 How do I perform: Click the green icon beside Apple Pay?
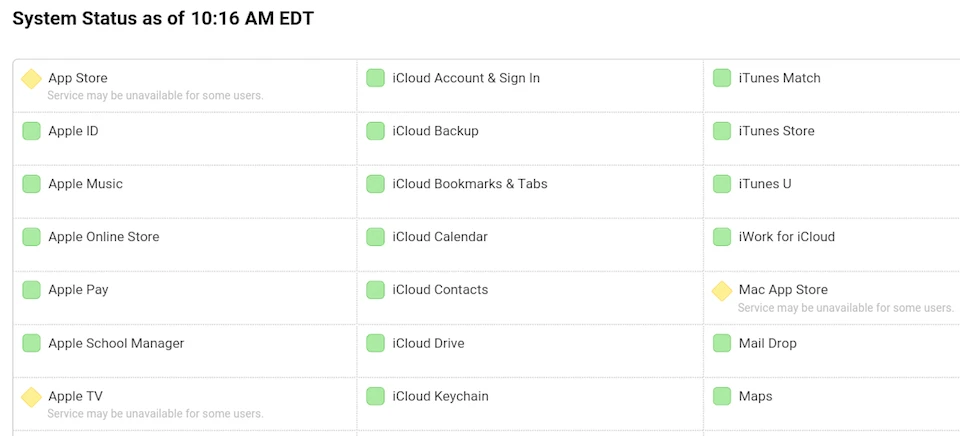click(x=31, y=290)
